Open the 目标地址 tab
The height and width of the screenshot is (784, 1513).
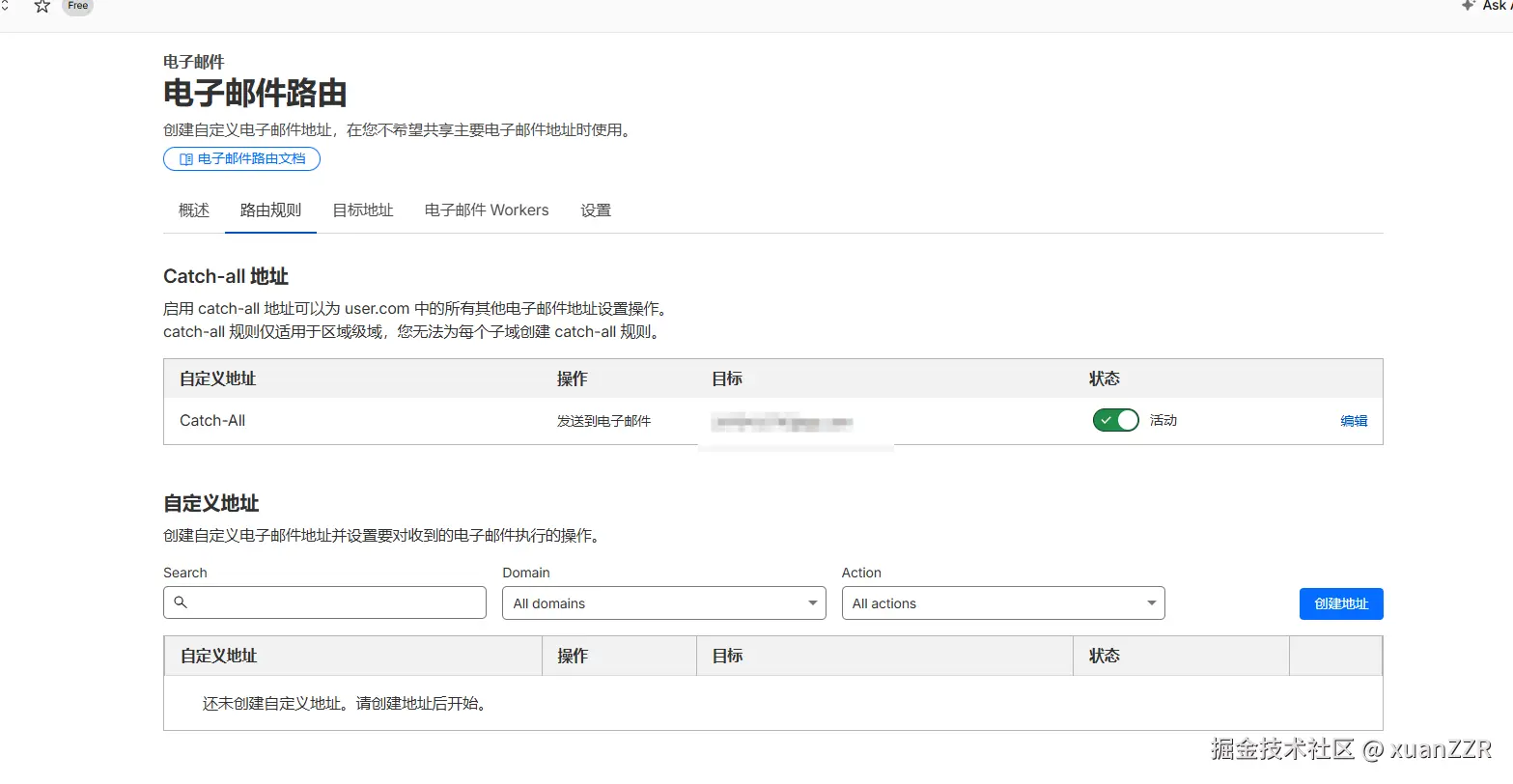coord(363,210)
